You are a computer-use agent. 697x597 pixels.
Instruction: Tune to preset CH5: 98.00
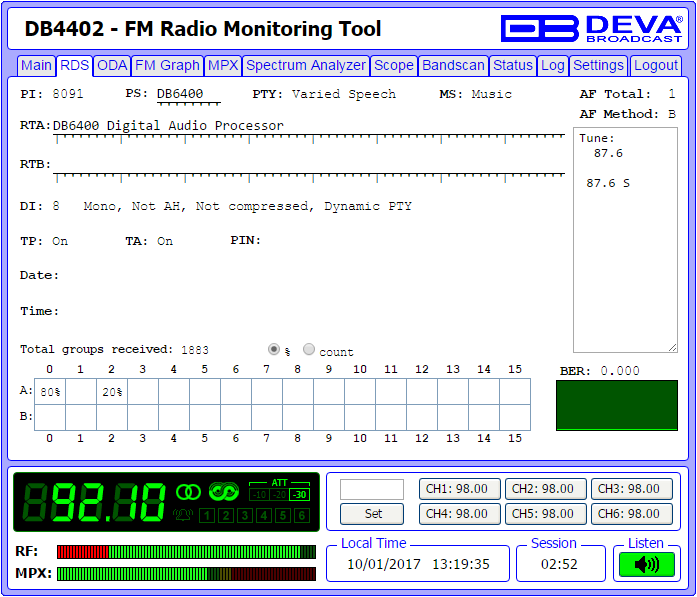tap(546, 514)
